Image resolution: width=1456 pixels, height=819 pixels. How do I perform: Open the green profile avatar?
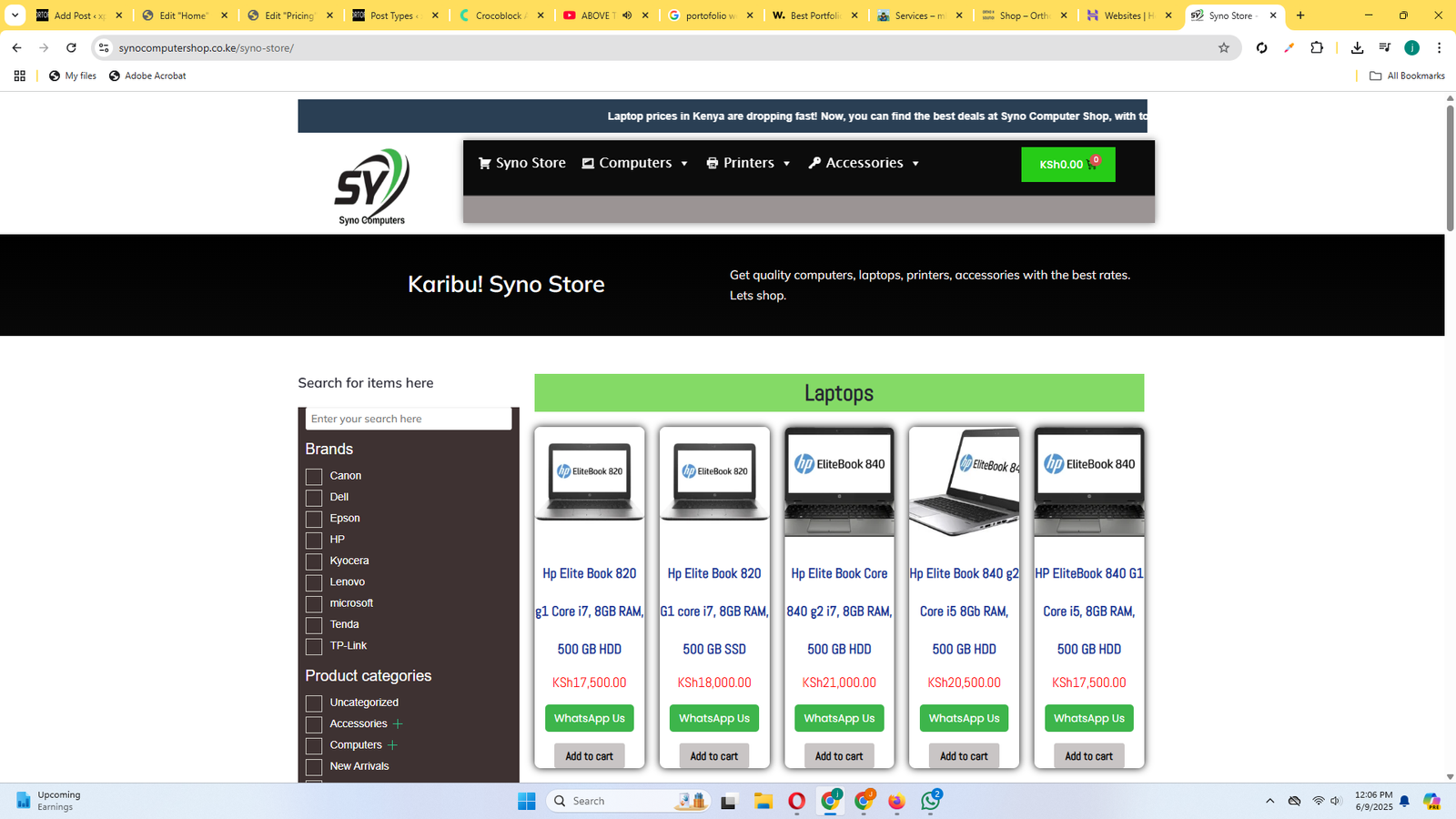tap(1411, 47)
